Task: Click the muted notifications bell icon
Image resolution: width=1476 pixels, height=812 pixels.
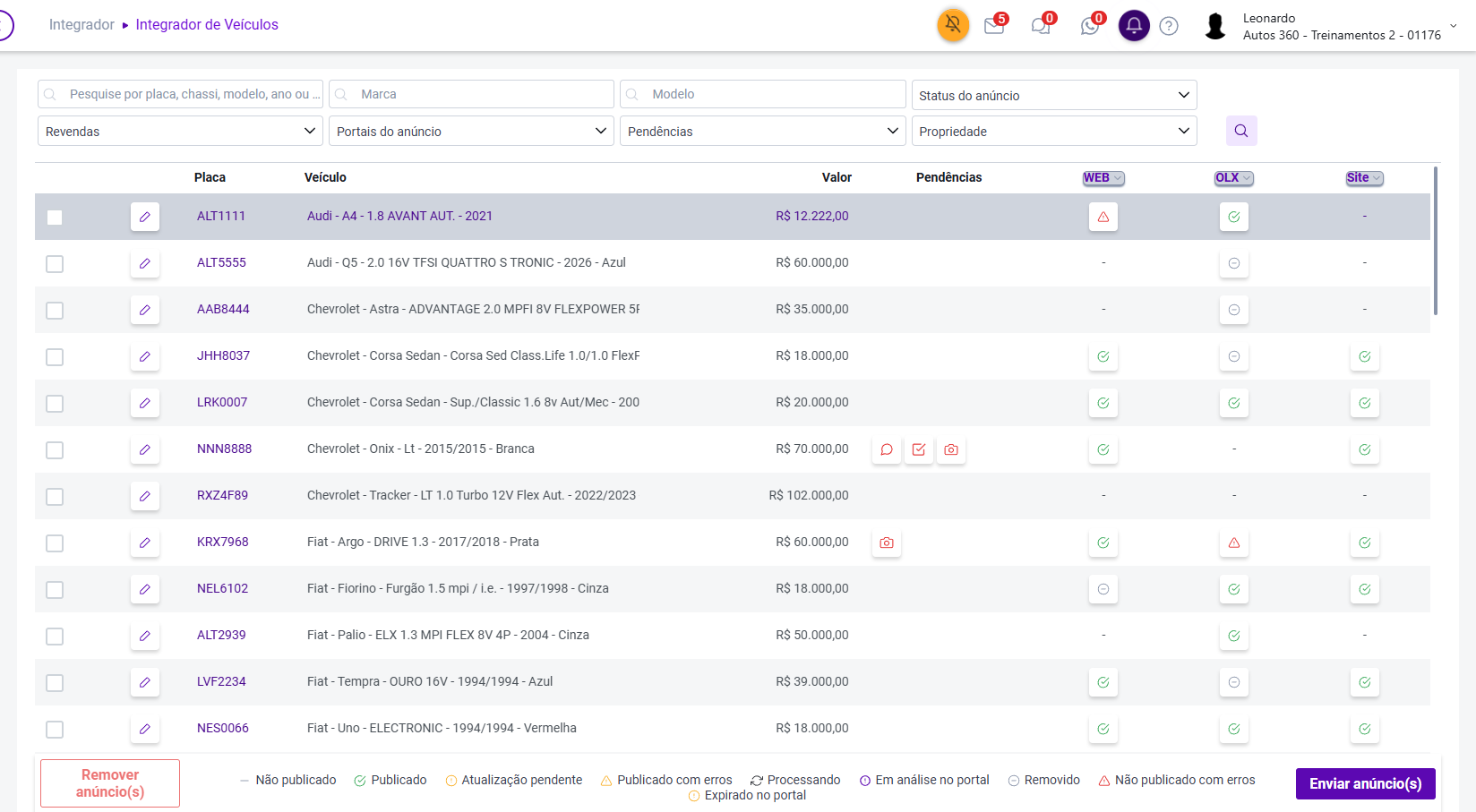Action: tap(953, 25)
